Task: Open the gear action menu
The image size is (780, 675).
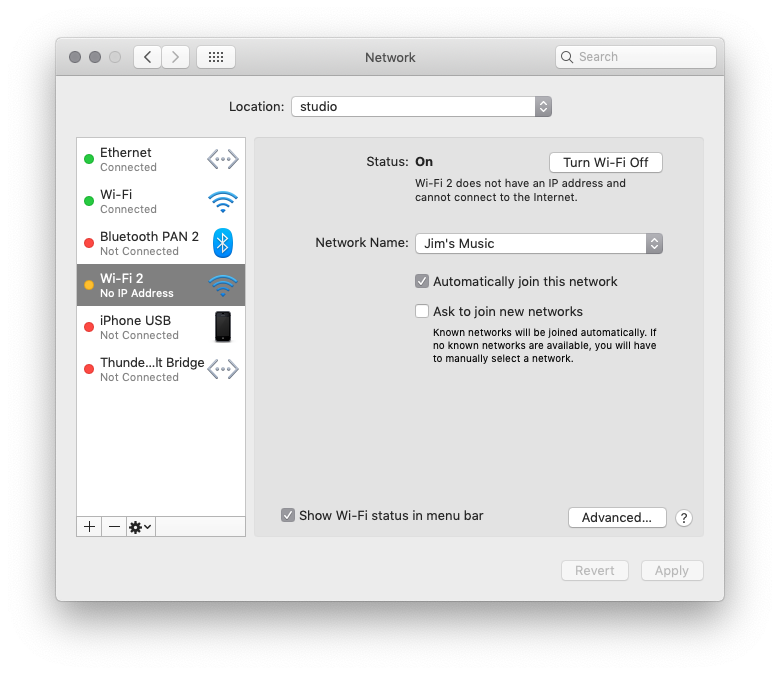Action: (140, 527)
